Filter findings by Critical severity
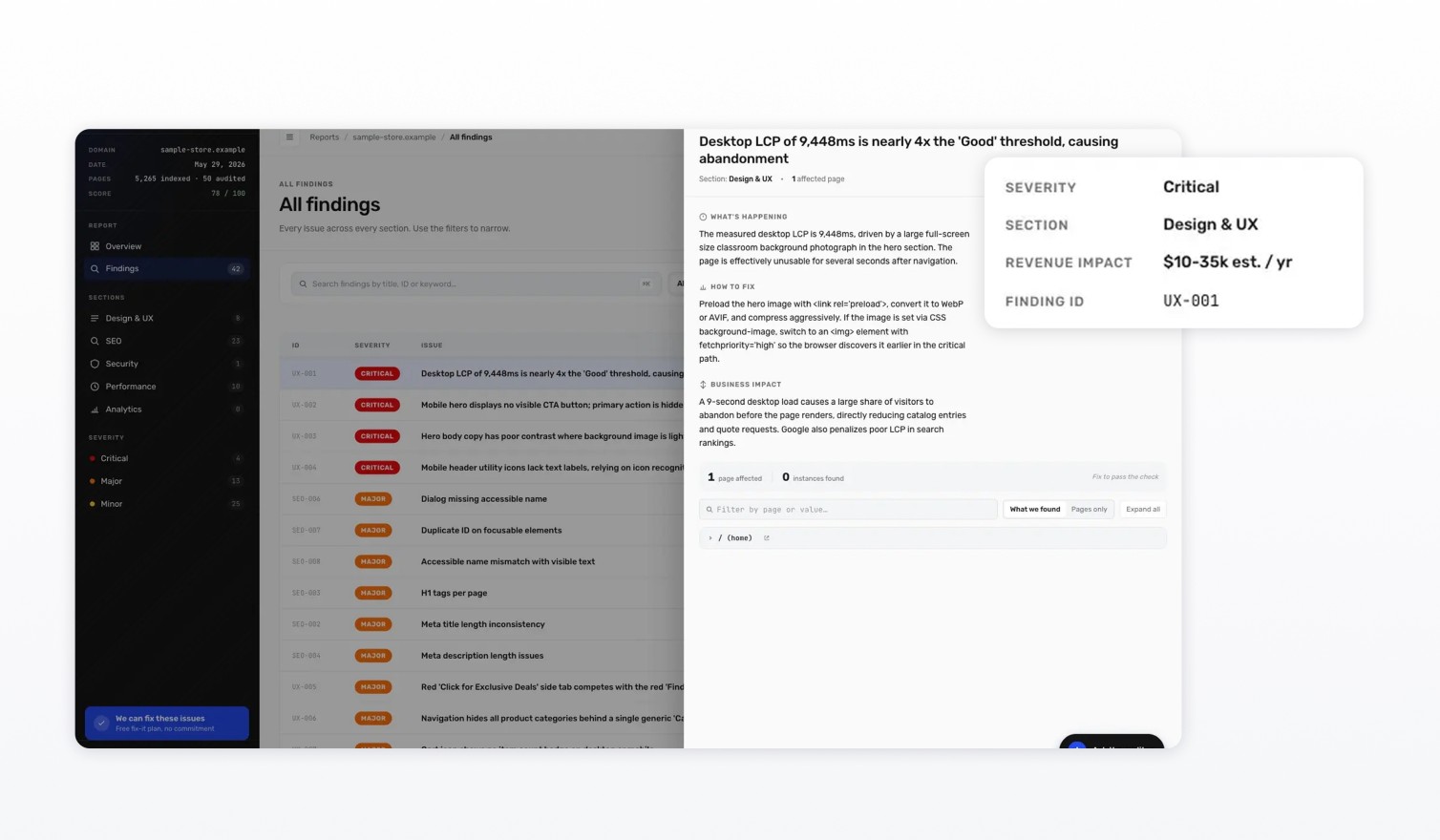 point(166,459)
